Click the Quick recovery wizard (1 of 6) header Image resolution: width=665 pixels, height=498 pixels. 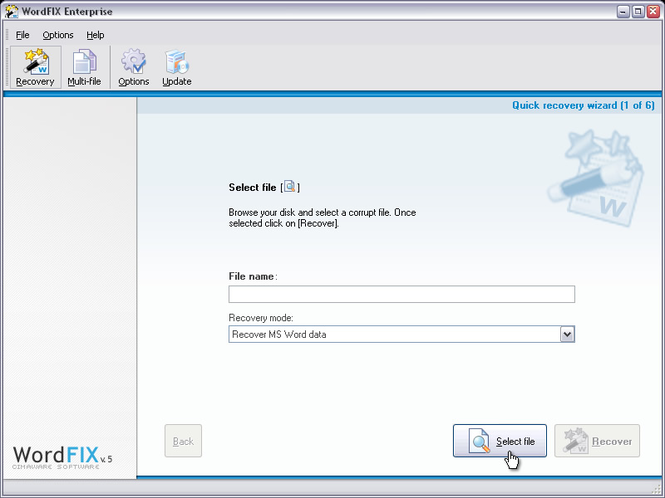(x=583, y=105)
